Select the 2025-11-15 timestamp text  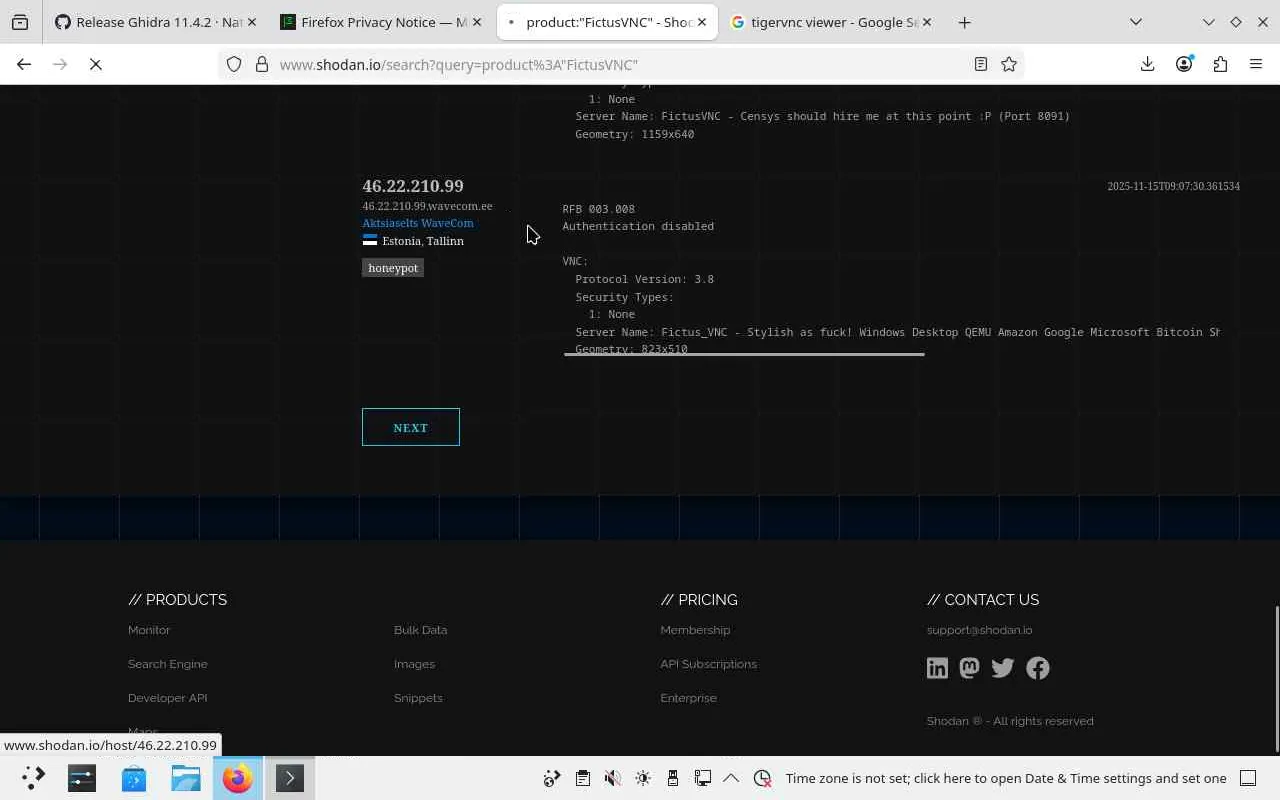pyautogui.click(x=1173, y=186)
